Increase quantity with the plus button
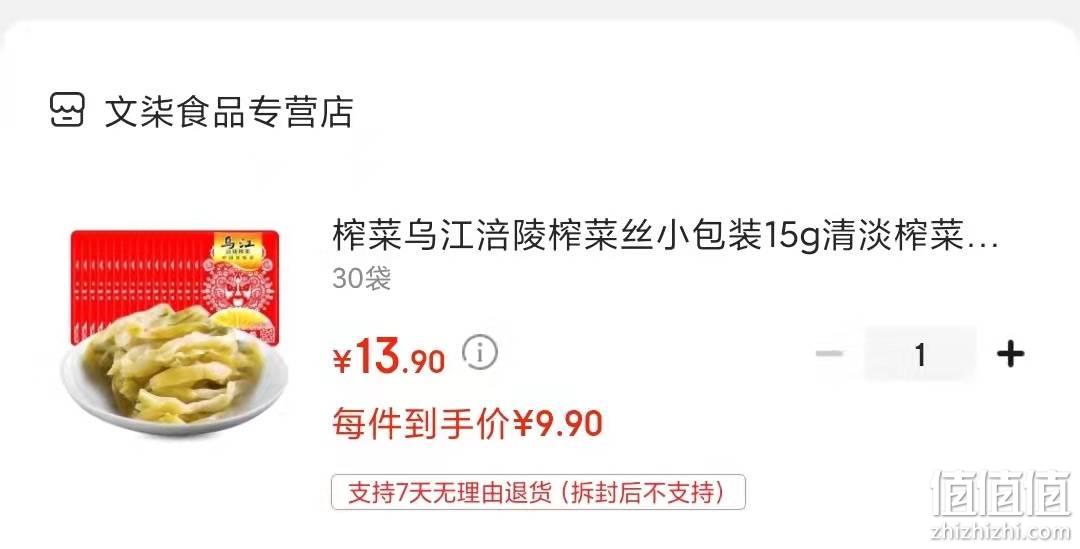The width and height of the screenshot is (1080, 549). tap(1010, 354)
